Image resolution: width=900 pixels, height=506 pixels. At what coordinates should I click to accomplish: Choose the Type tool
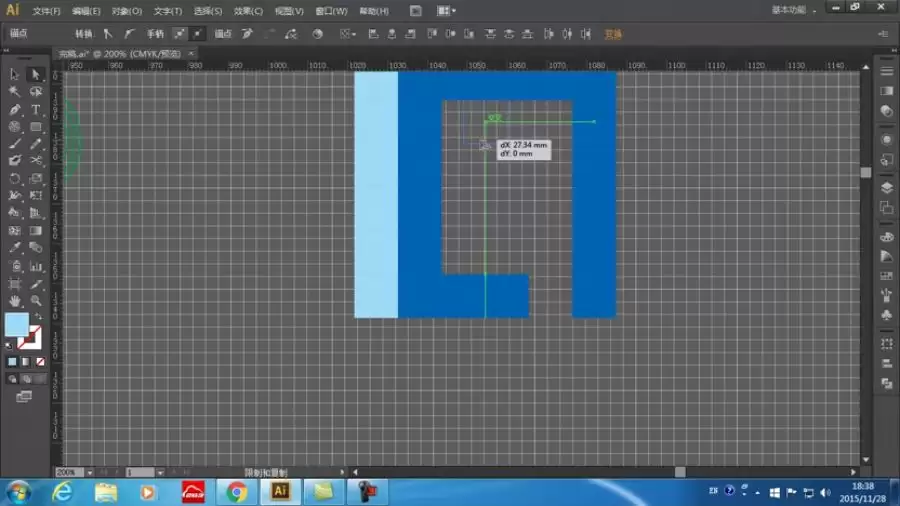point(36,109)
